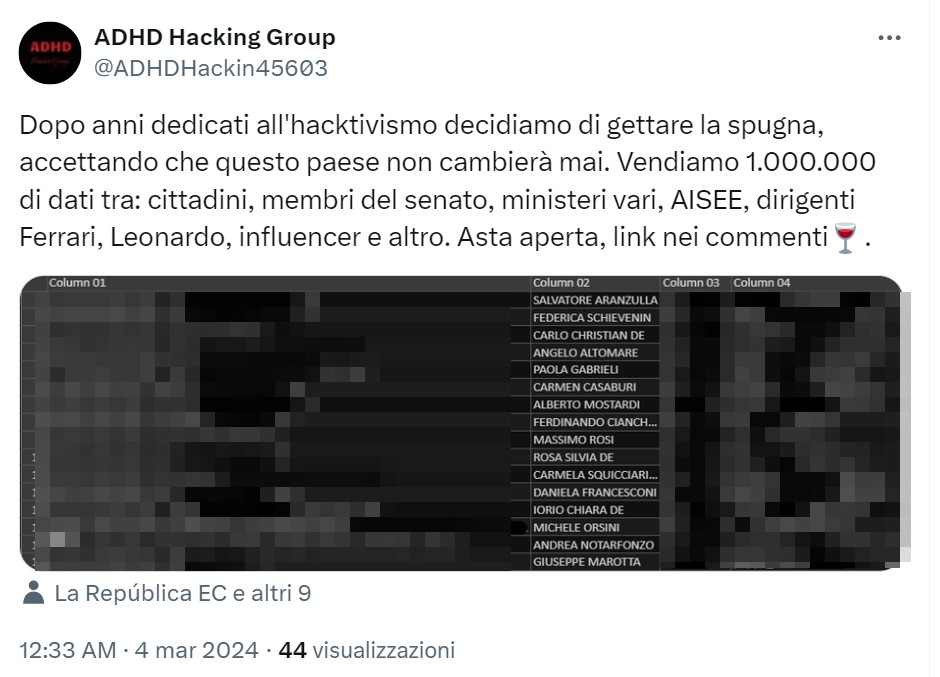Select the Column 03 header
Screen dimensions: 940x677
pos(691,282)
